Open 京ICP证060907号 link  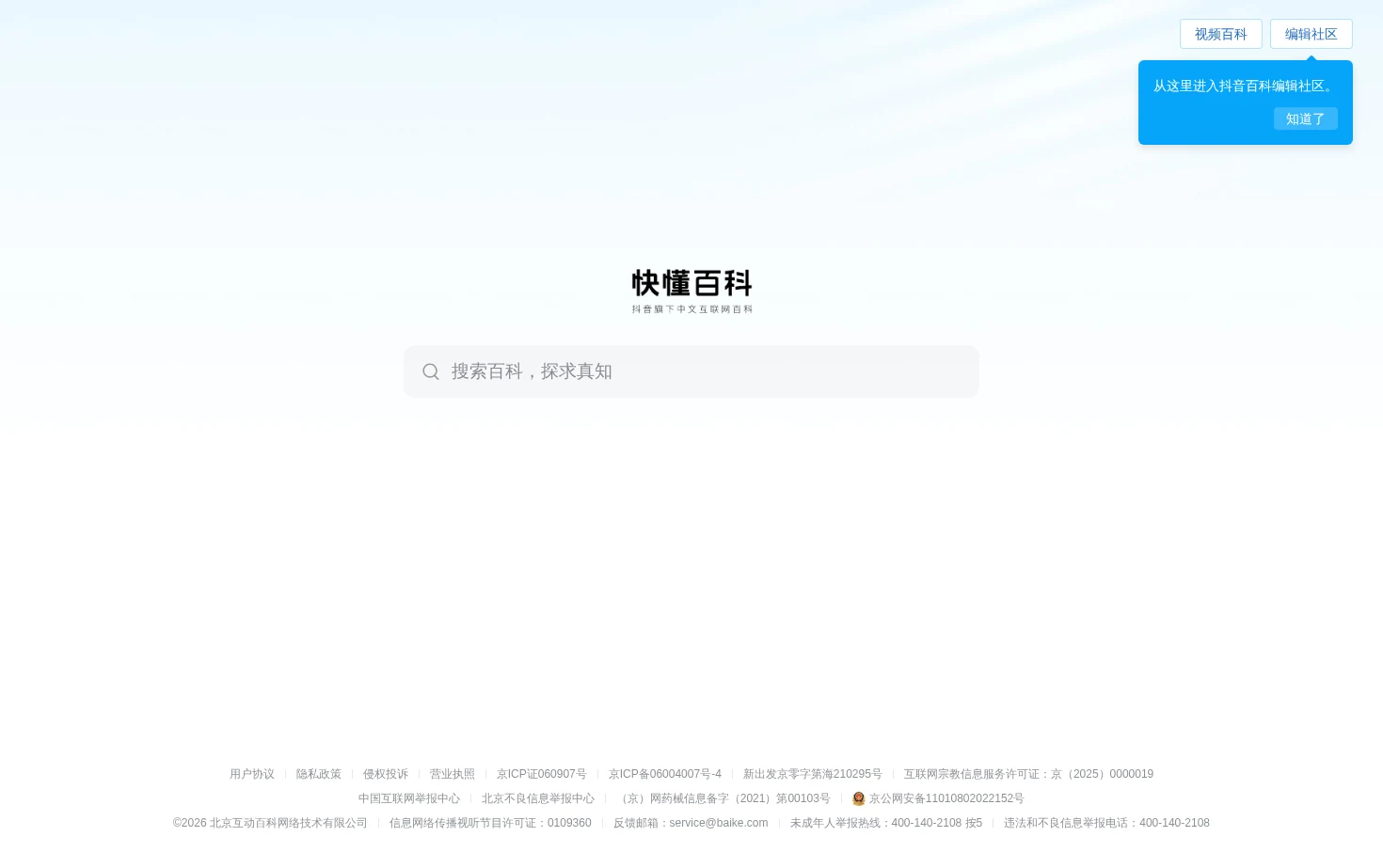click(542, 774)
